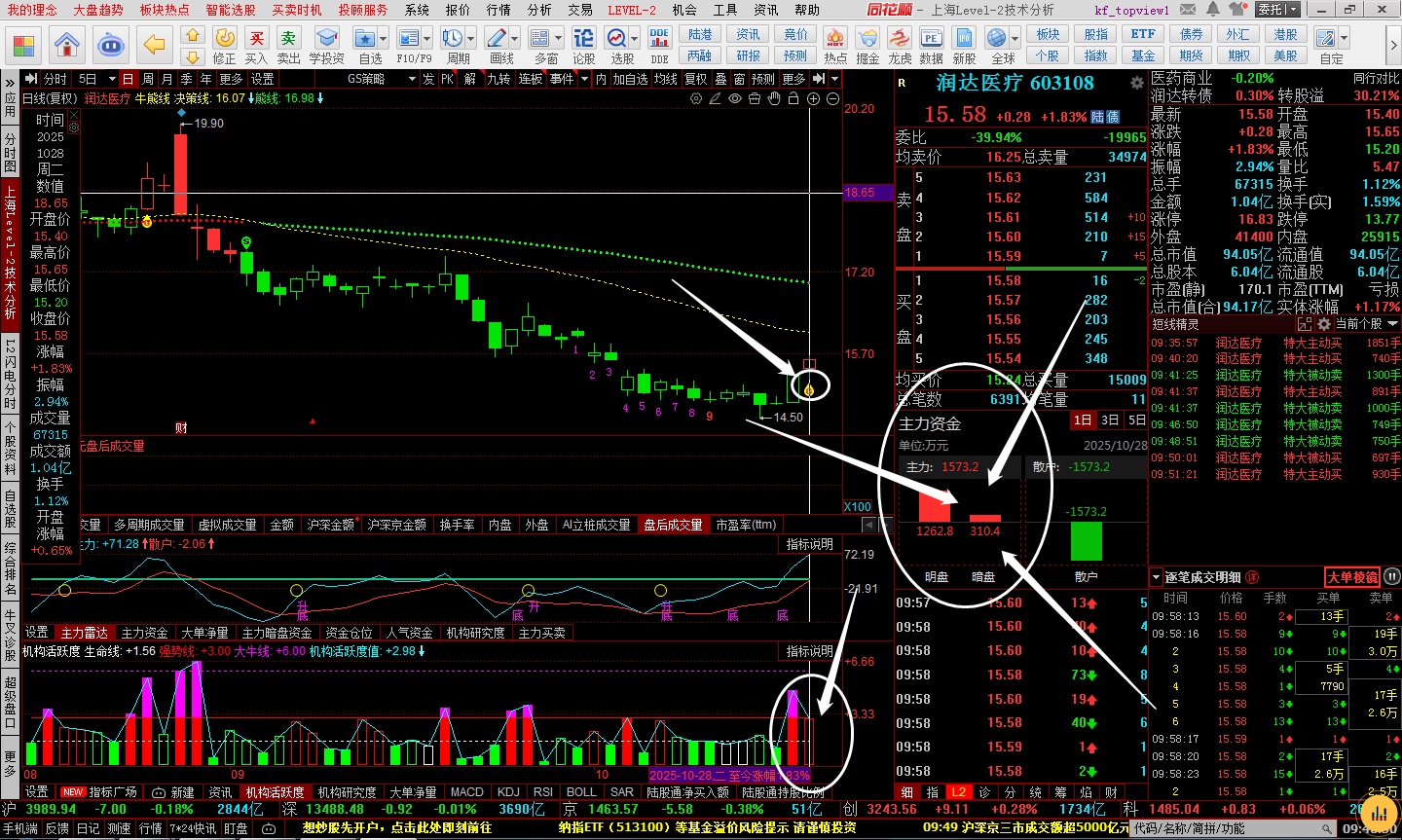Open the 委托 dropdown in title bar

[1277, 10]
